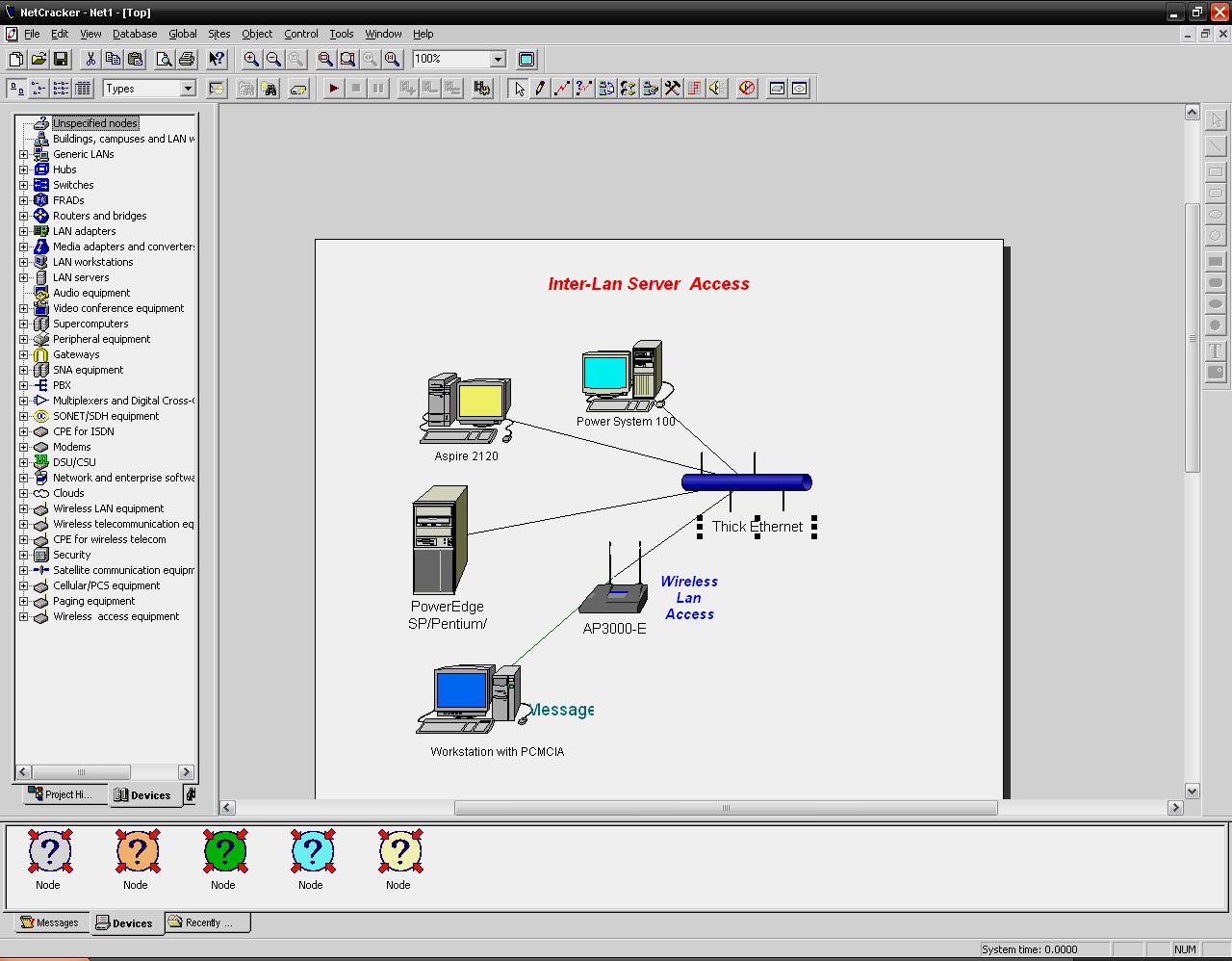This screenshot has width=1232, height=961.
Task: Open the Tools menu
Action: [342, 34]
